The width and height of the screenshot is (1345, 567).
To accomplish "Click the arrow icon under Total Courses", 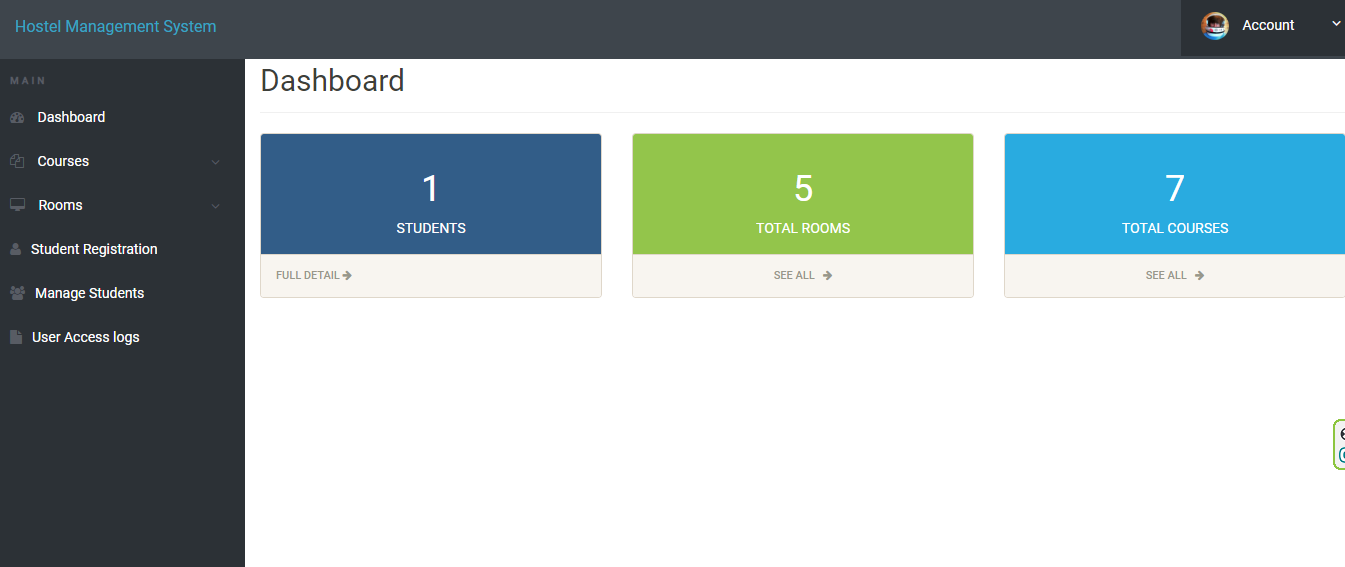I will click(1200, 275).
